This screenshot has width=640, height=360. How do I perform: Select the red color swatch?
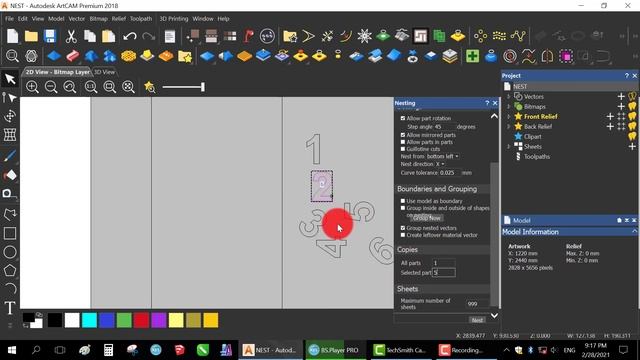[x=141, y=320]
